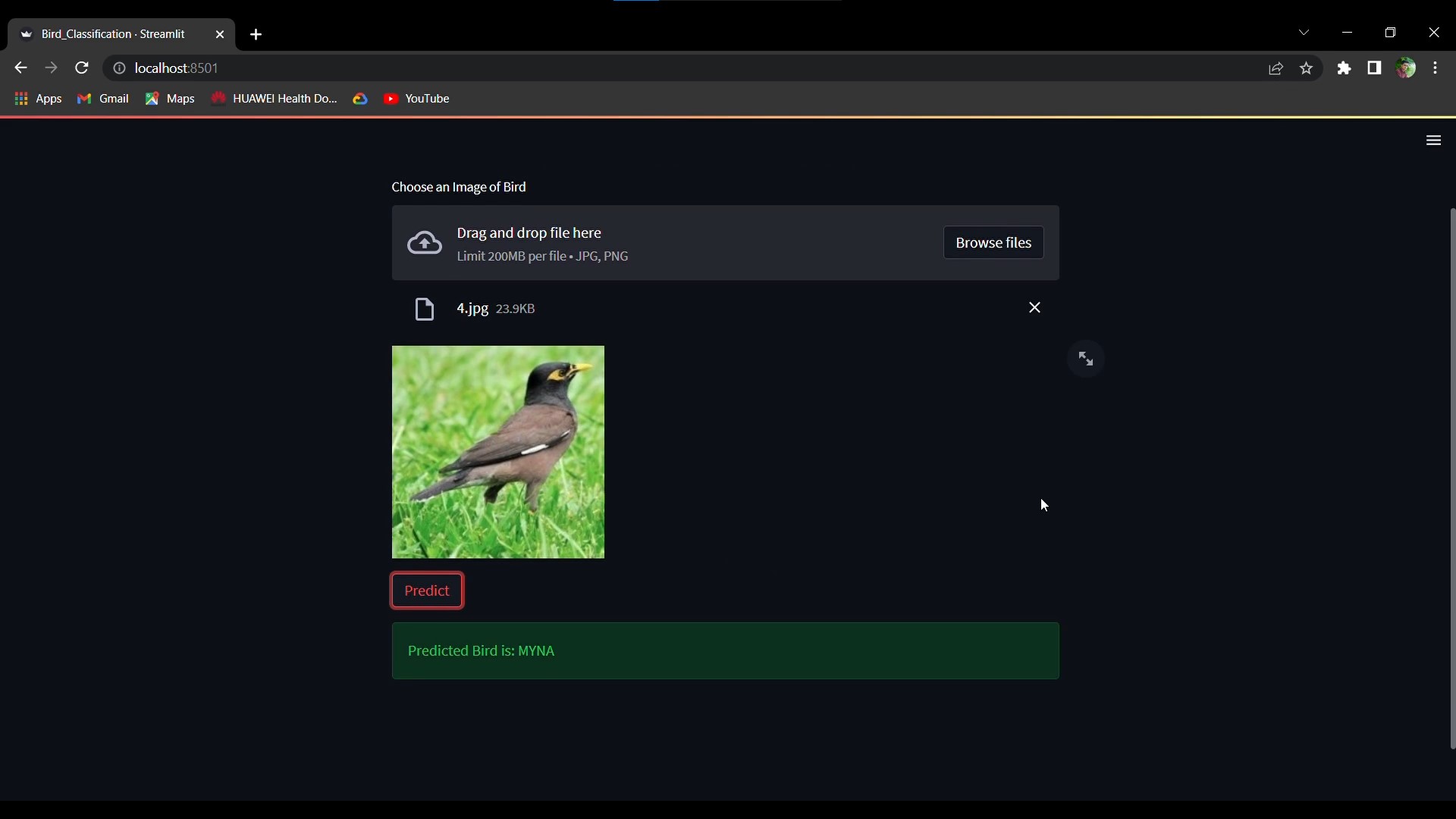Open the YouTube bookmark
The height and width of the screenshot is (819, 1456).
[x=416, y=98]
